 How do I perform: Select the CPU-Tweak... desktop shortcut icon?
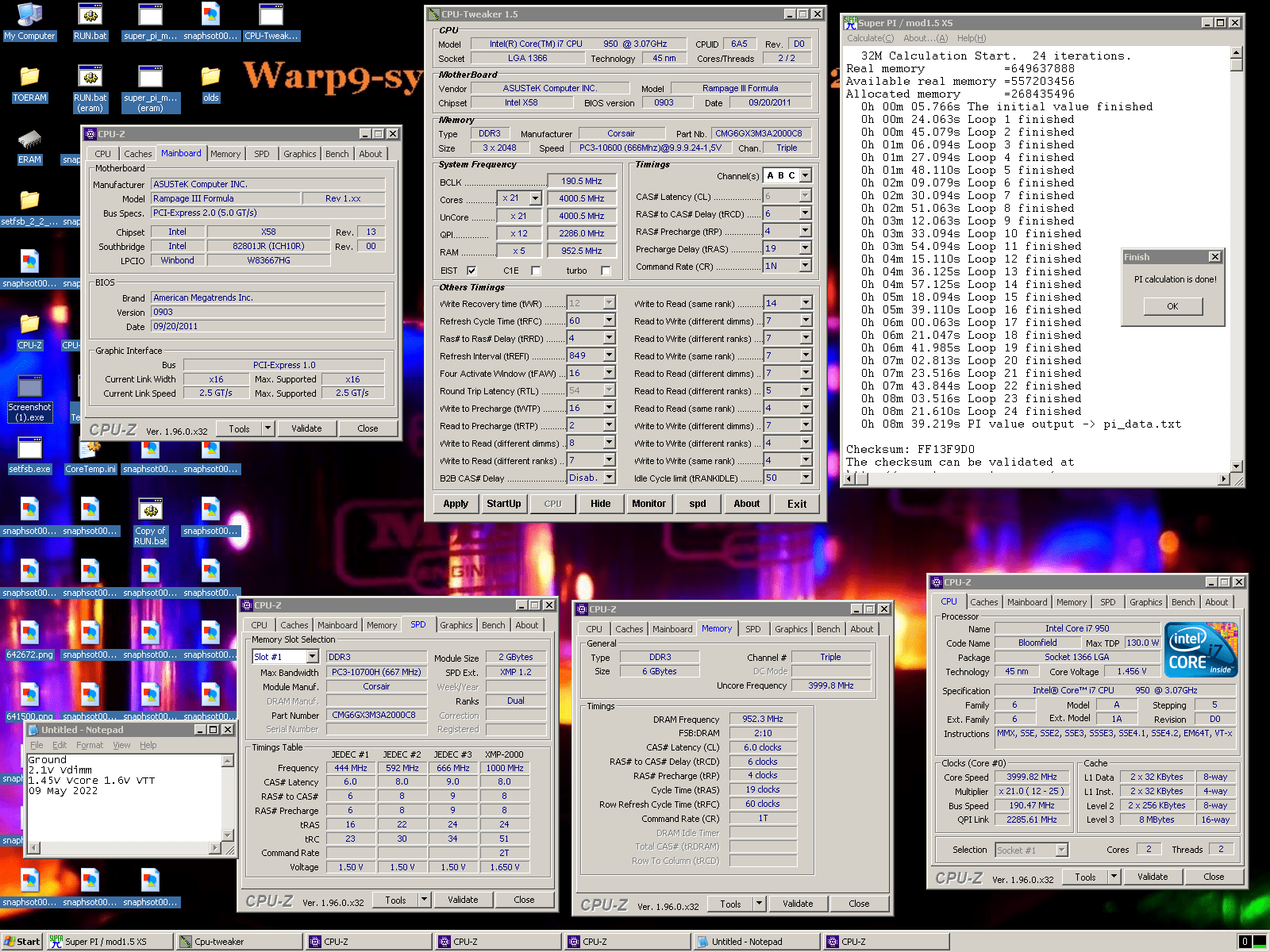click(x=271, y=21)
